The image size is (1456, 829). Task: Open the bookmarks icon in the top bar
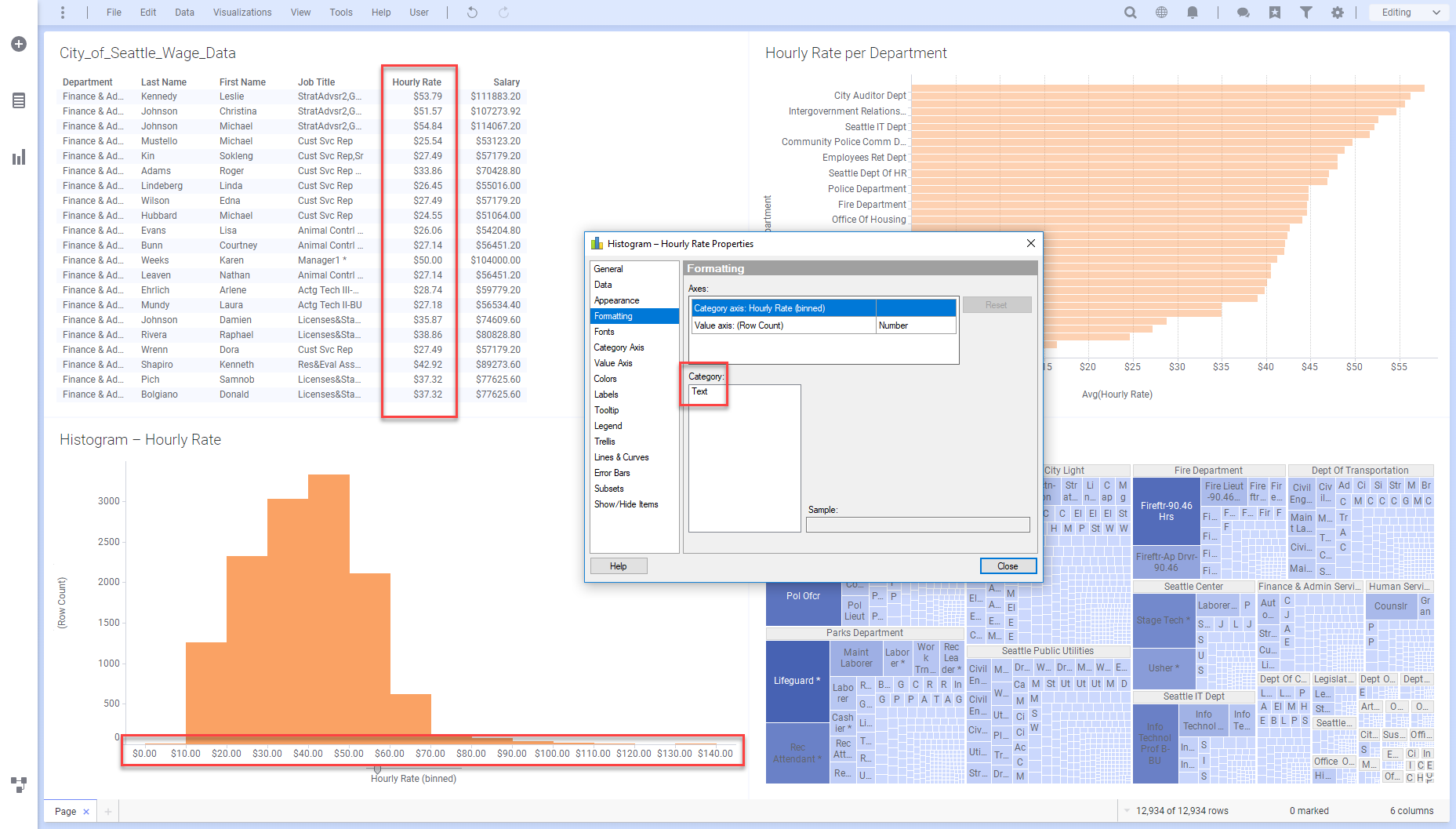(1275, 13)
